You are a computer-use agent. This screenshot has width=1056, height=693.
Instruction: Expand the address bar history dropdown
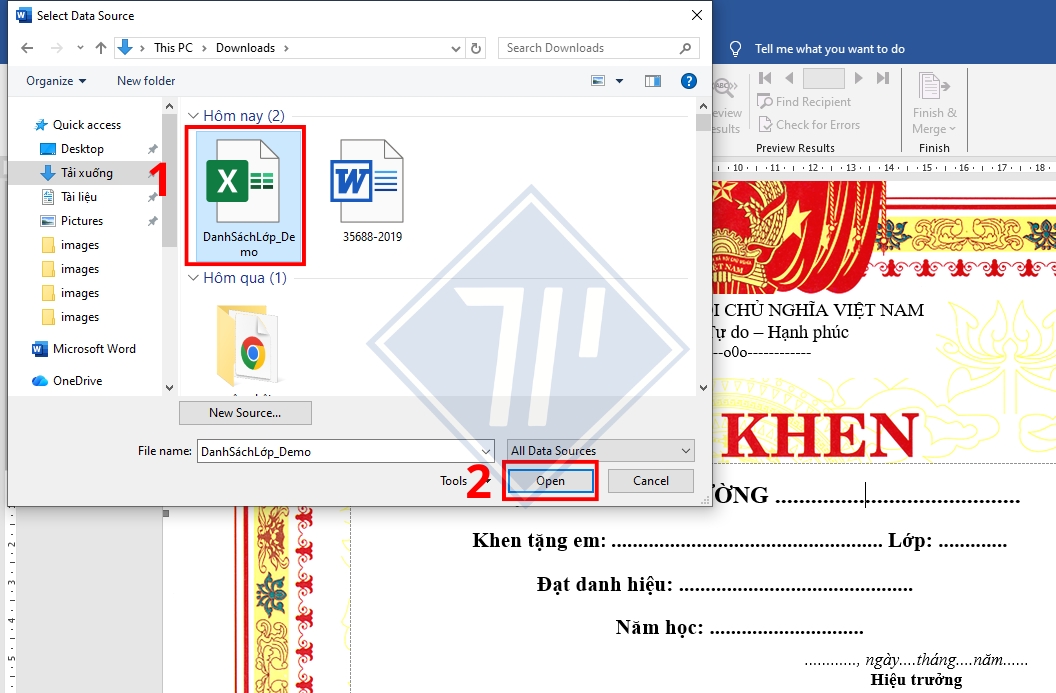[455, 48]
